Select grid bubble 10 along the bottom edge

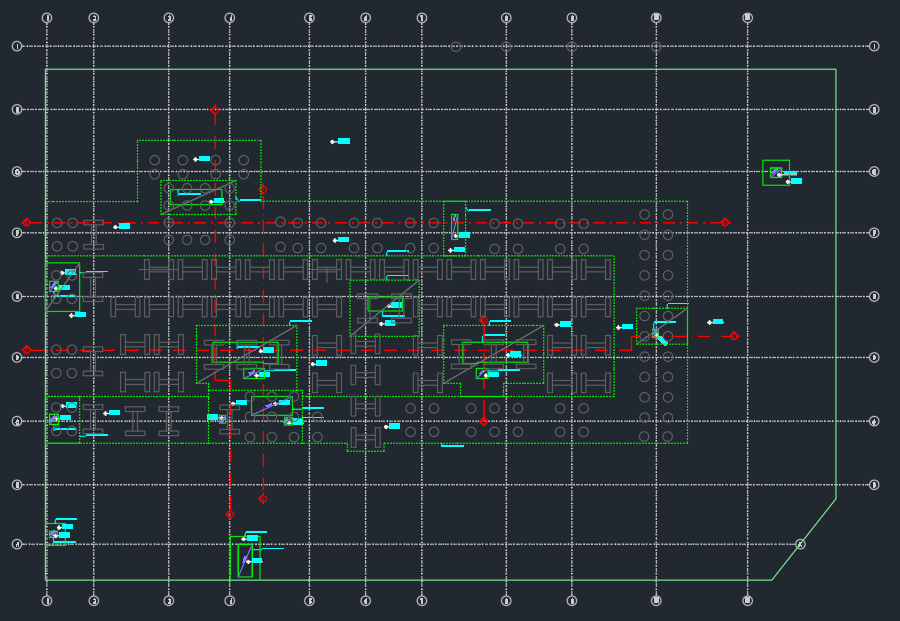tap(656, 601)
